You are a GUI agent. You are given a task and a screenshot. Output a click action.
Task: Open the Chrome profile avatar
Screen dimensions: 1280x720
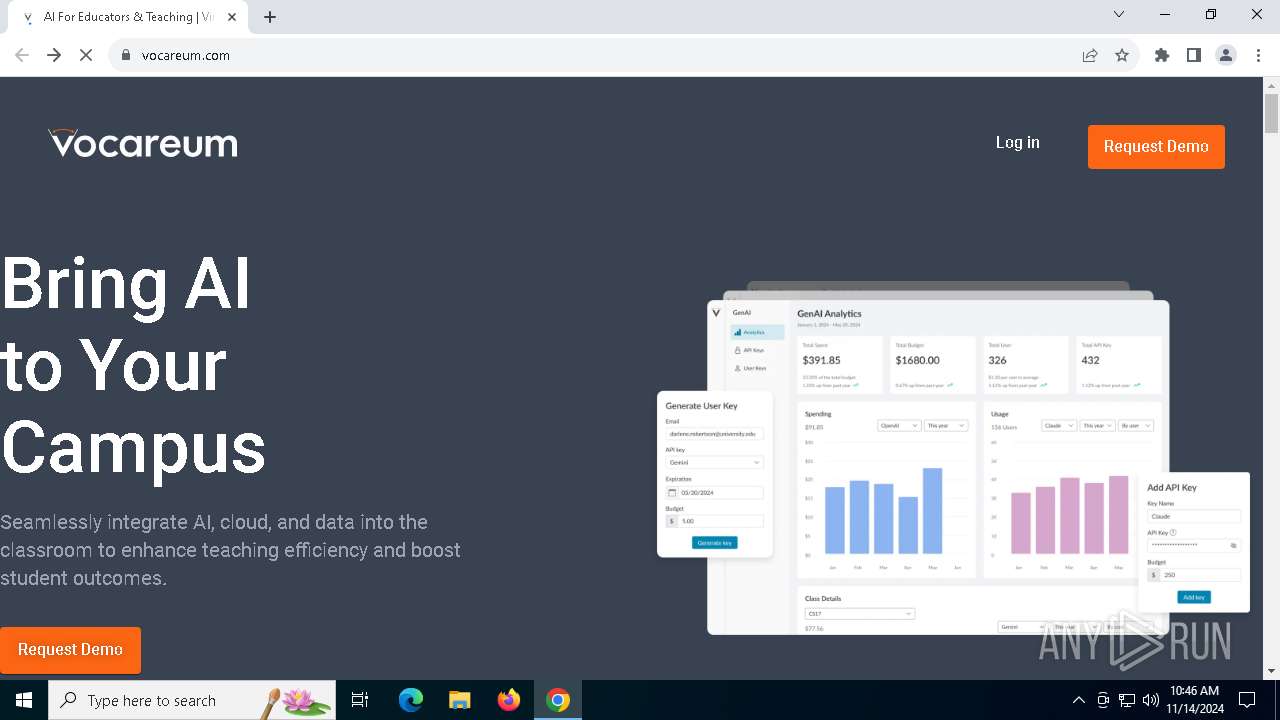click(1226, 55)
